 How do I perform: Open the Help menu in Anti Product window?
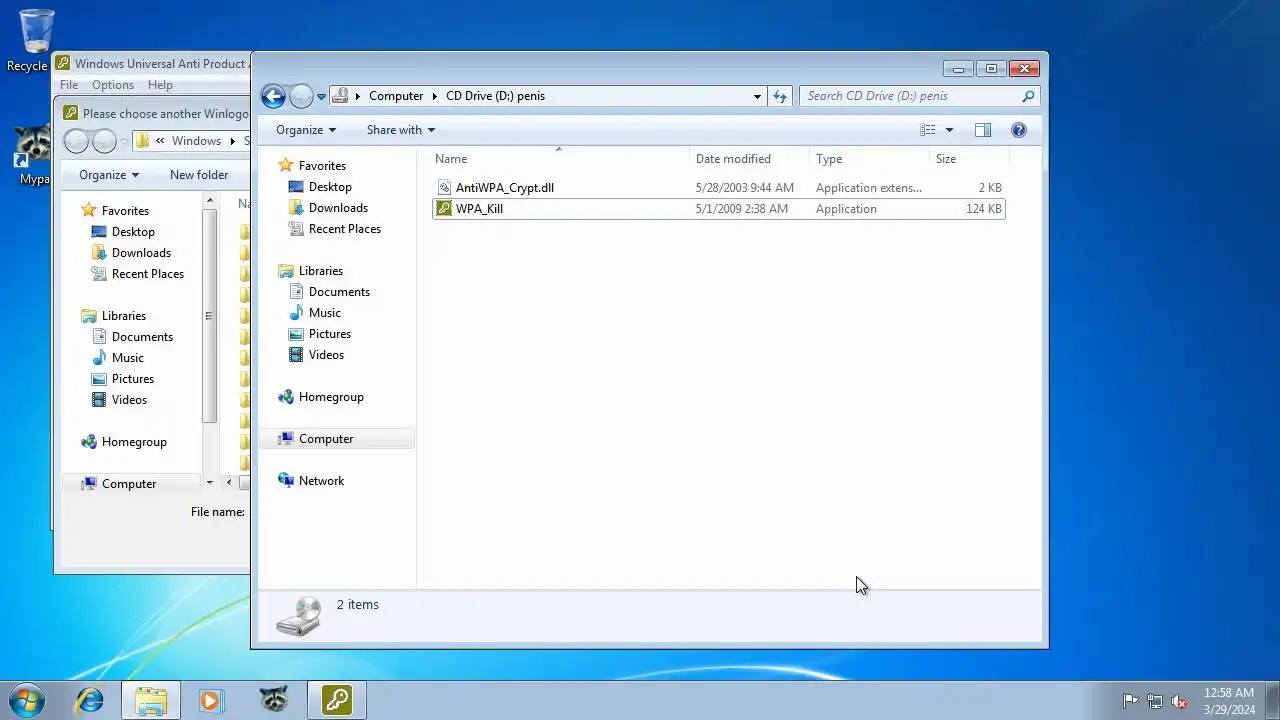point(160,85)
